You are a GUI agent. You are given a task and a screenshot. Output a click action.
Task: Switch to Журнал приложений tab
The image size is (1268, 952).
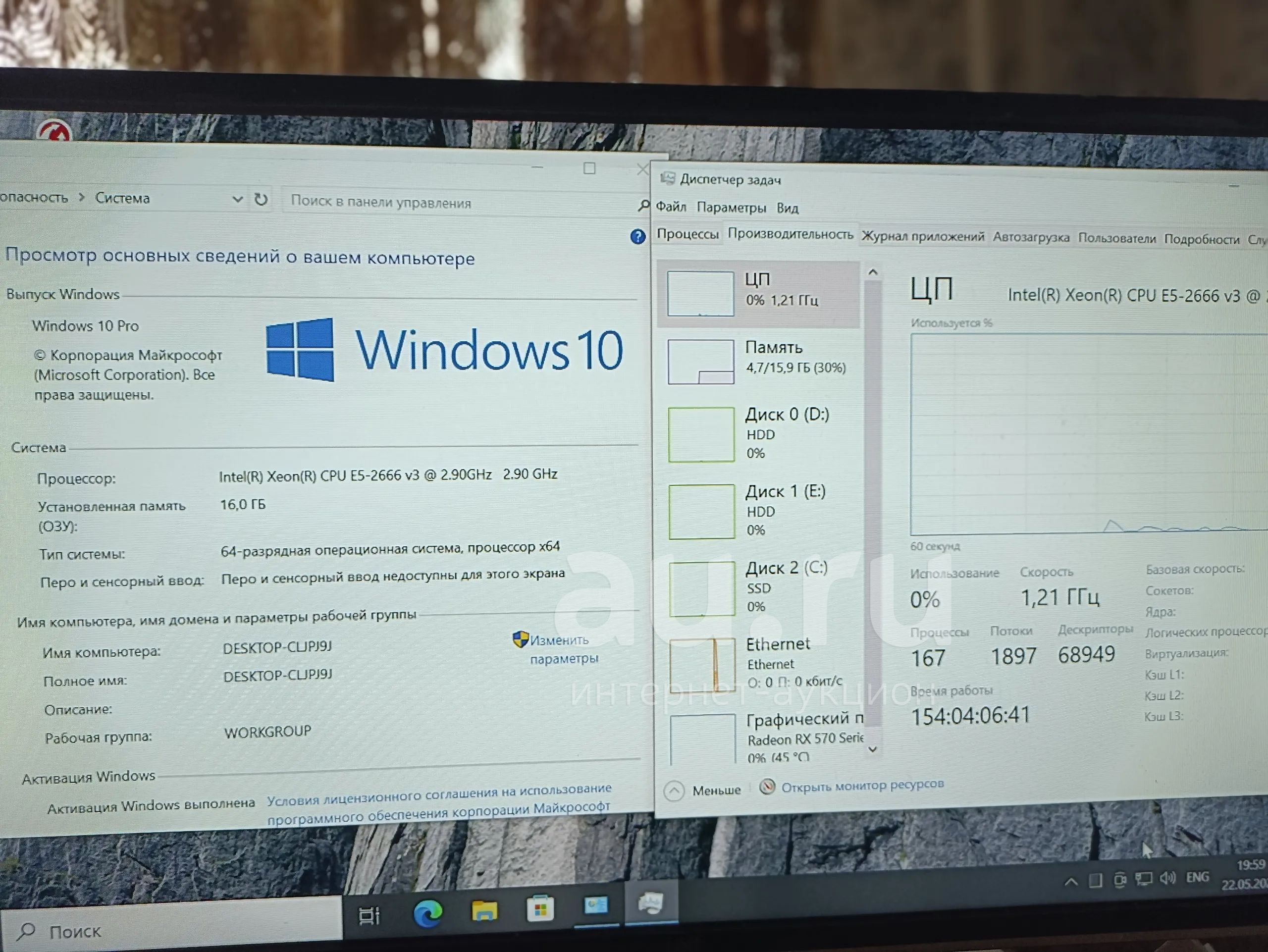tap(922, 236)
